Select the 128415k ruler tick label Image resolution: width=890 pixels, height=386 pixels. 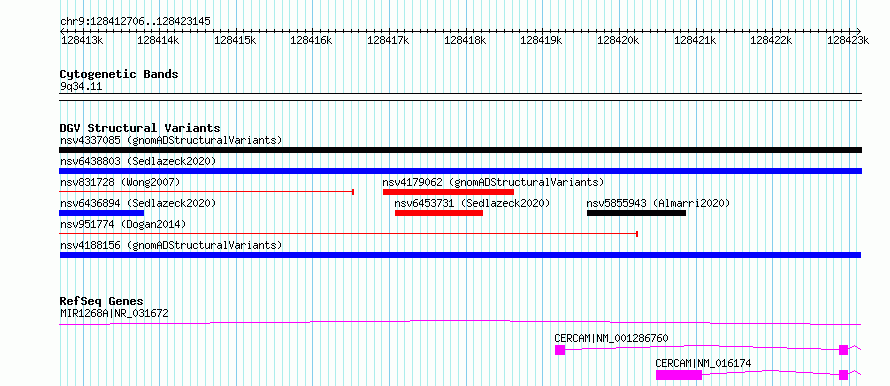235,40
